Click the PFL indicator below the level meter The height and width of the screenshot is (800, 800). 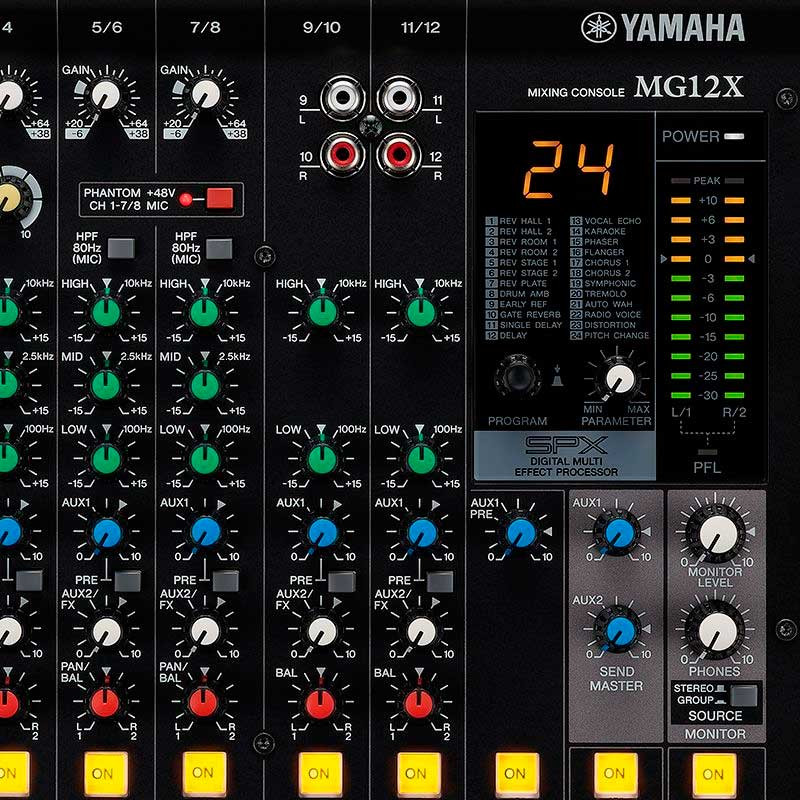[707, 452]
